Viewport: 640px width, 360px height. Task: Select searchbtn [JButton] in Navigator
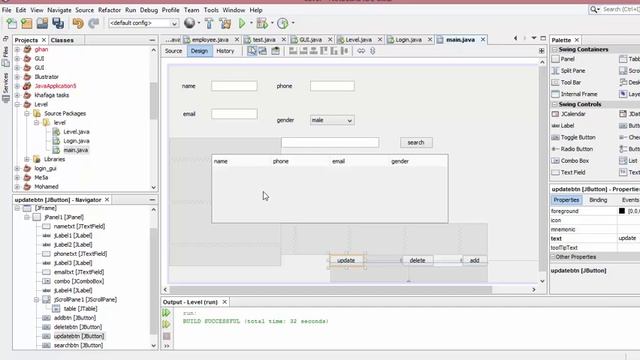coord(78,345)
